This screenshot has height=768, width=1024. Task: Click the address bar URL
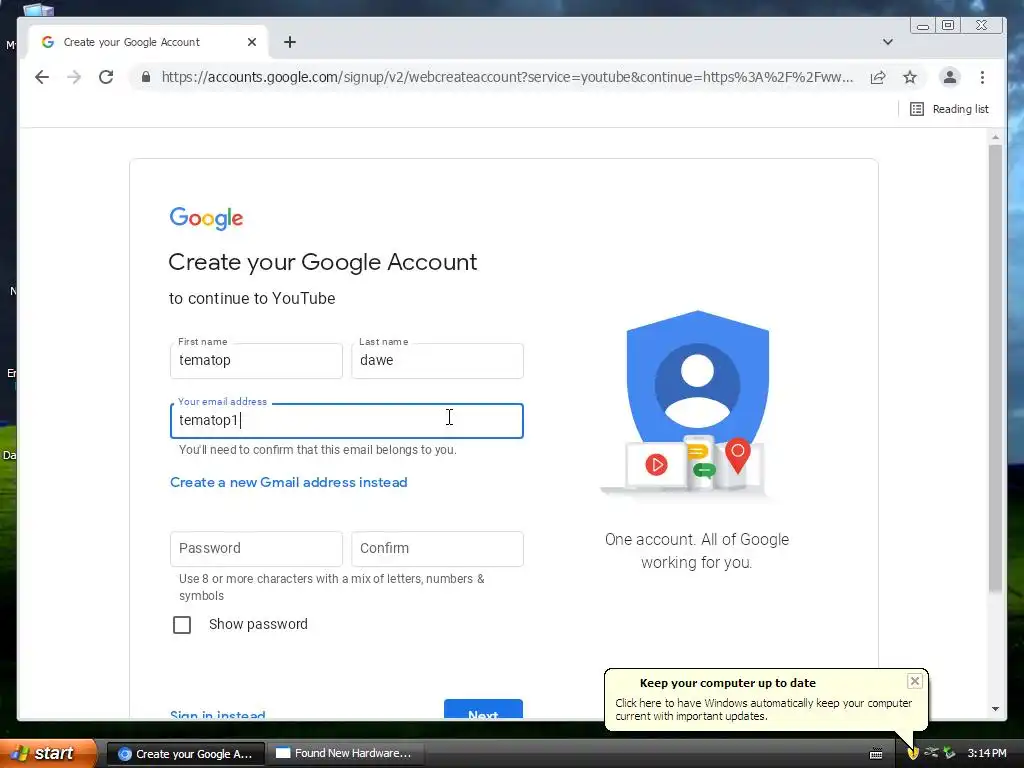[507, 77]
